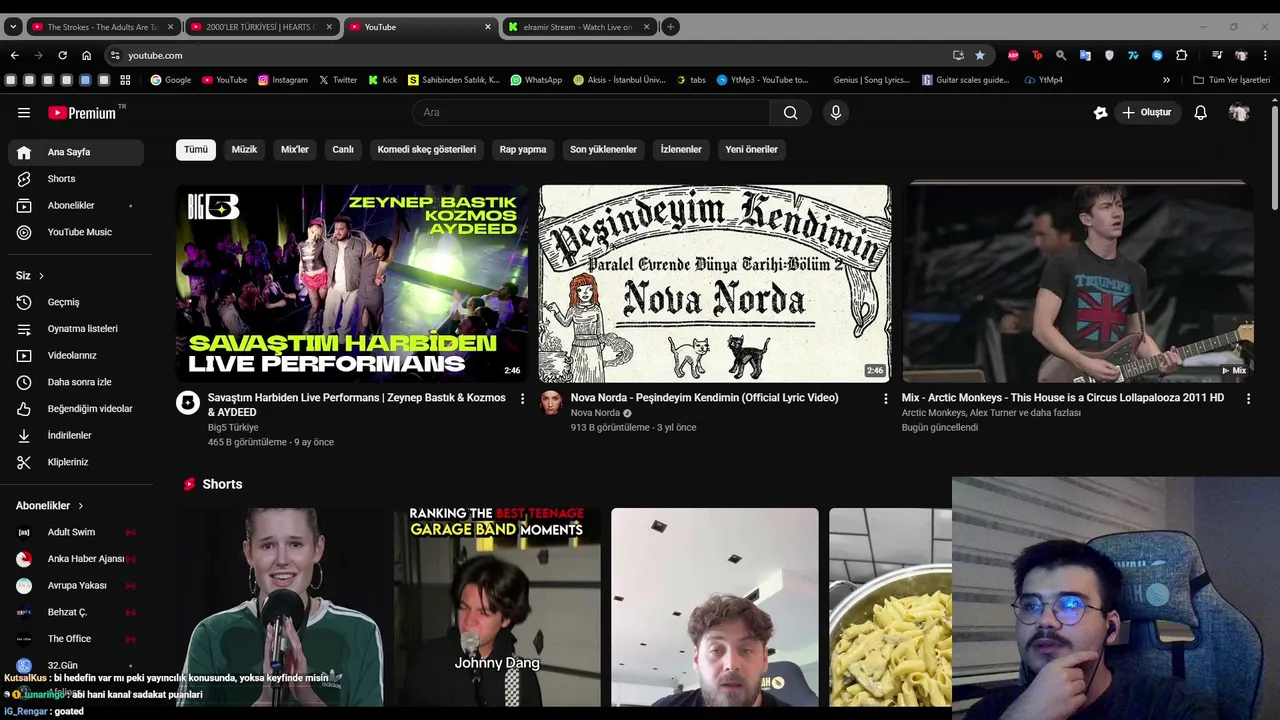Open the Instagram bookmark

pos(283,80)
